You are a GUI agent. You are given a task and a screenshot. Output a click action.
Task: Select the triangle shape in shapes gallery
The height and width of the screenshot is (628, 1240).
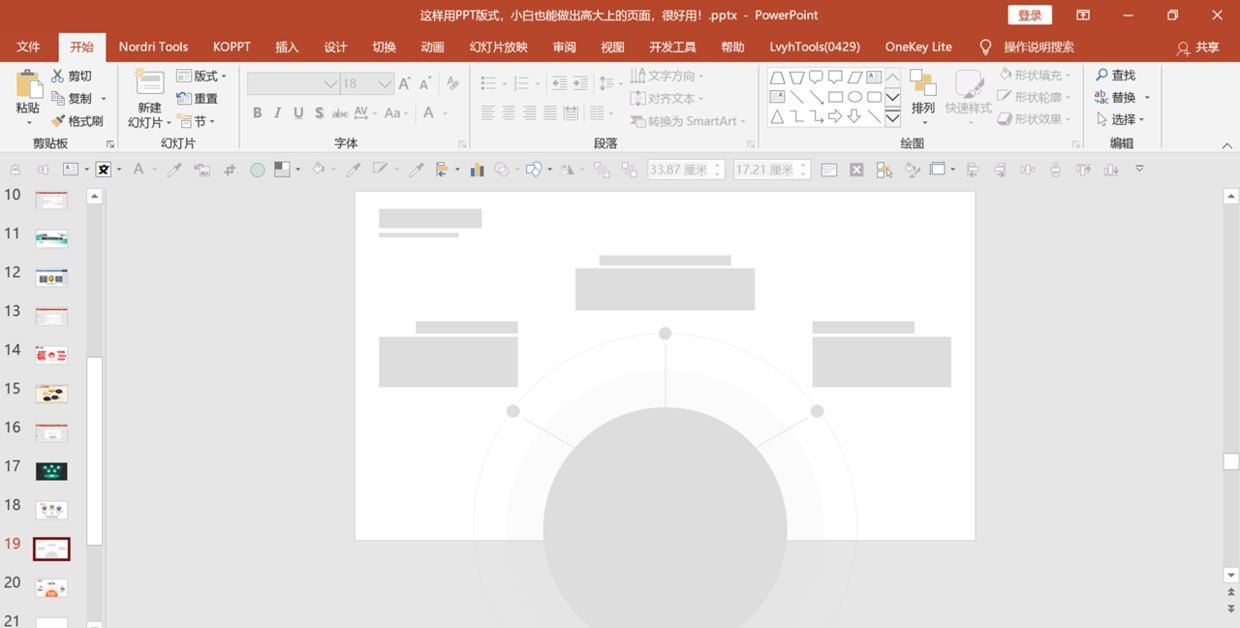tap(777, 116)
